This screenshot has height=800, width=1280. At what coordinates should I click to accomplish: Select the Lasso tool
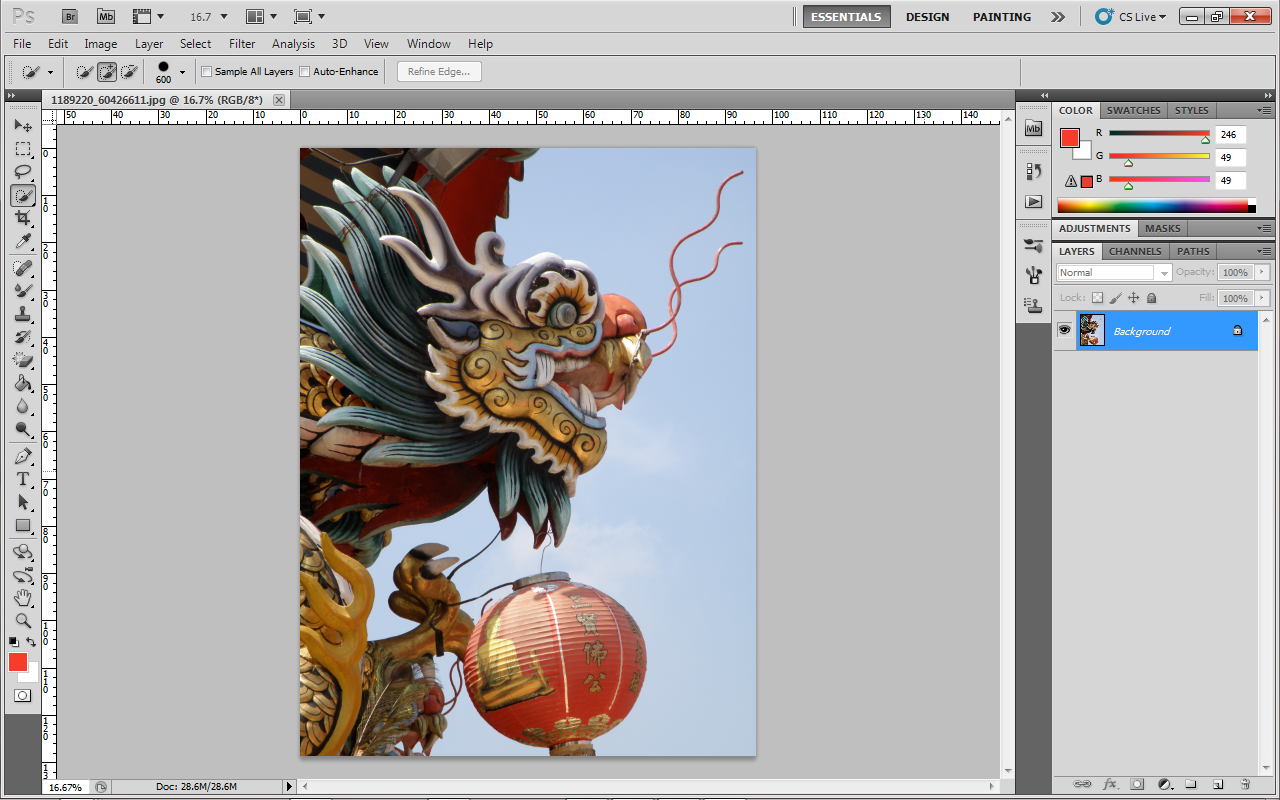tap(23, 172)
